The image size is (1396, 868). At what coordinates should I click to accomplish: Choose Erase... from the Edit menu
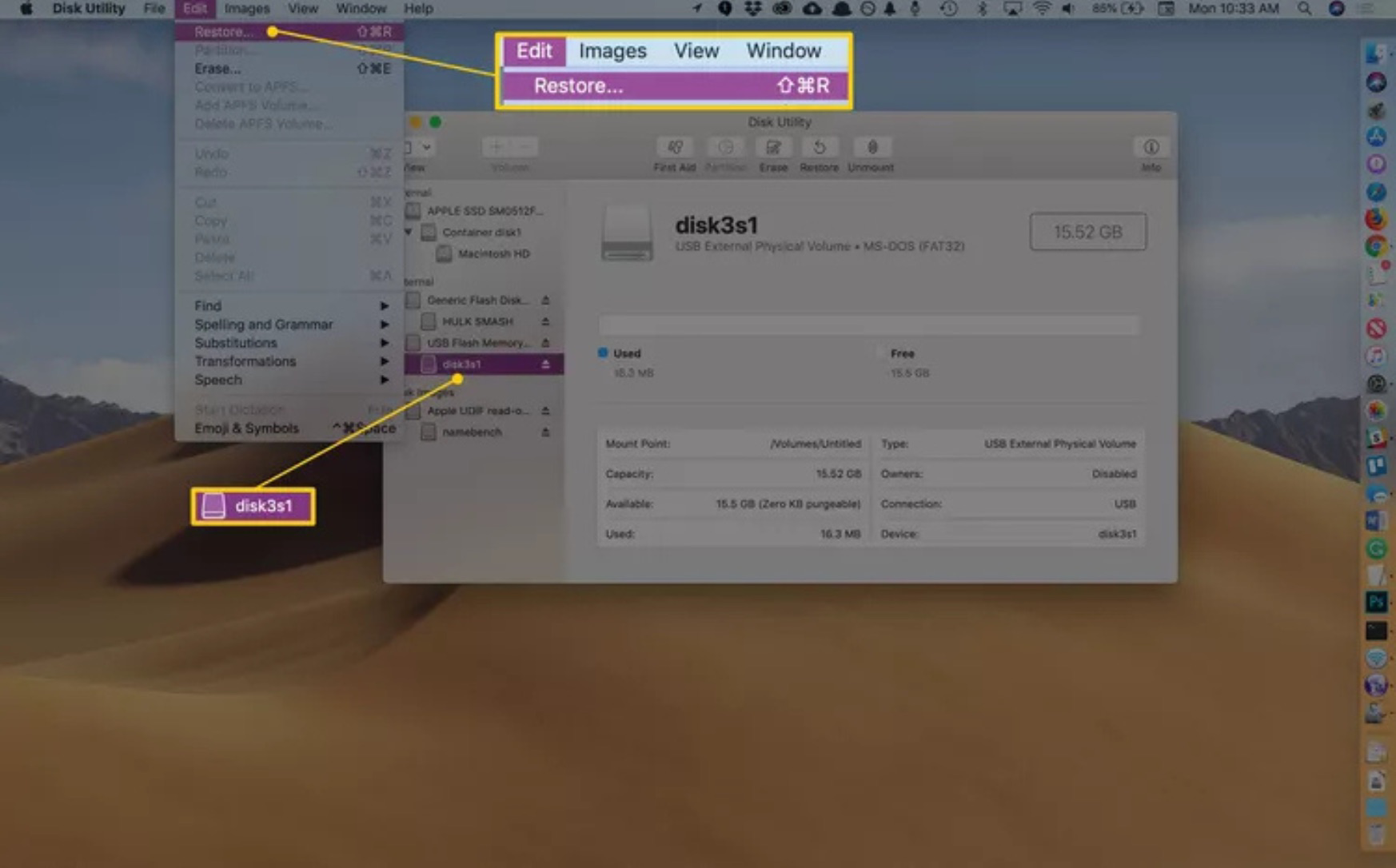coord(216,69)
